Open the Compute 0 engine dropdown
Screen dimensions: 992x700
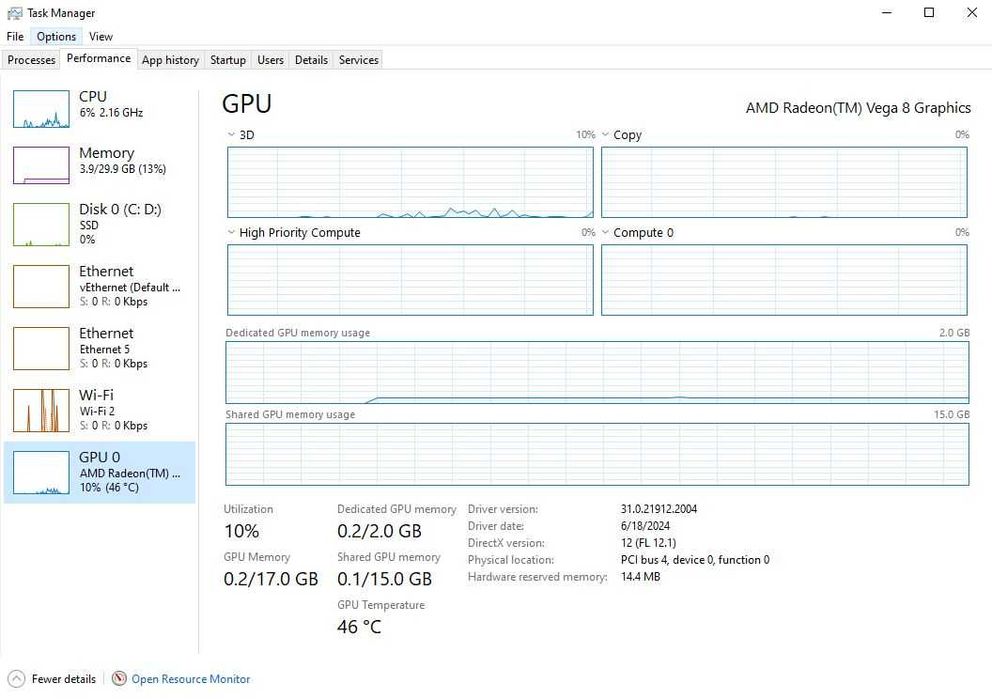(606, 233)
